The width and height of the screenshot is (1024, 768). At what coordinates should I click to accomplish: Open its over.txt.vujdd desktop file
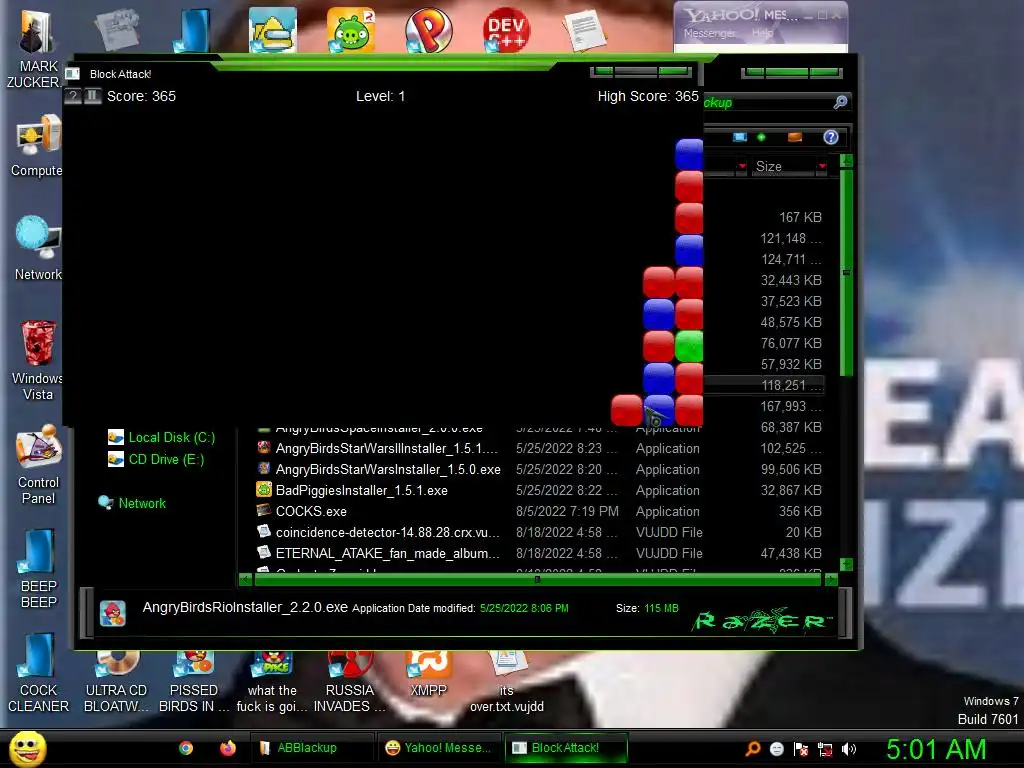[x=507, y=682]
